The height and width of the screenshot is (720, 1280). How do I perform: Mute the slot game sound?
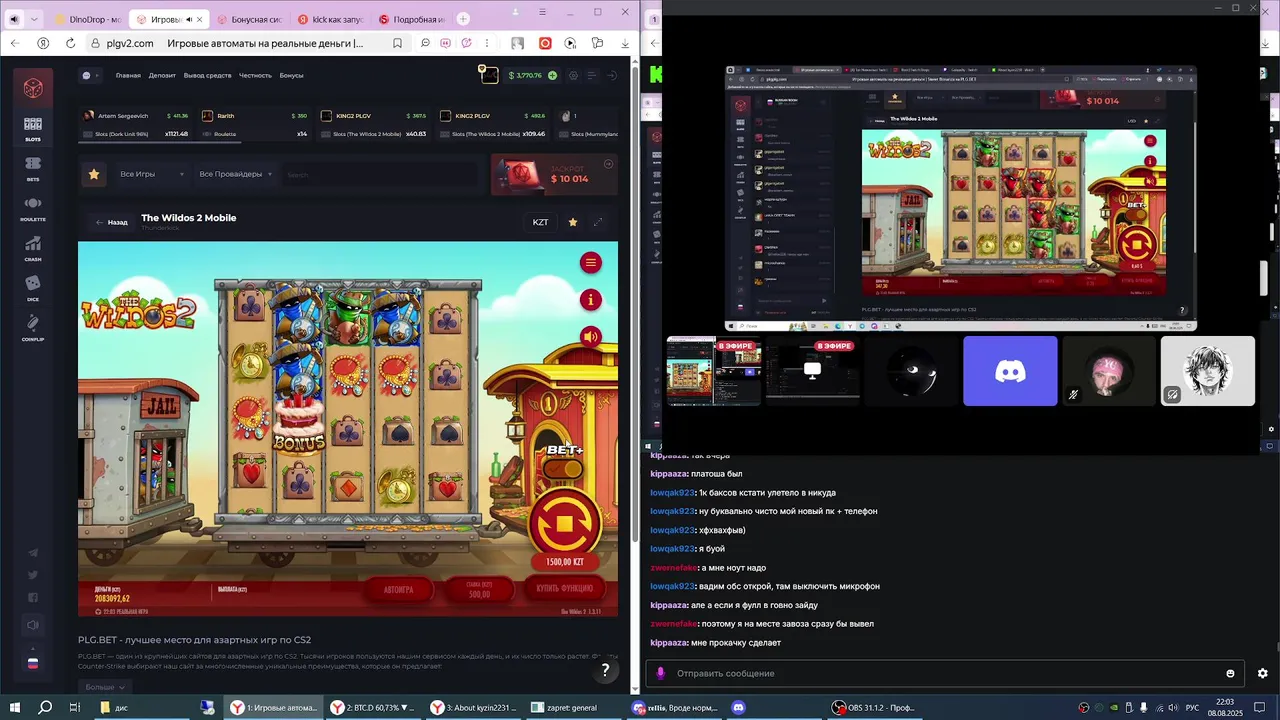(x=591, y=337)
